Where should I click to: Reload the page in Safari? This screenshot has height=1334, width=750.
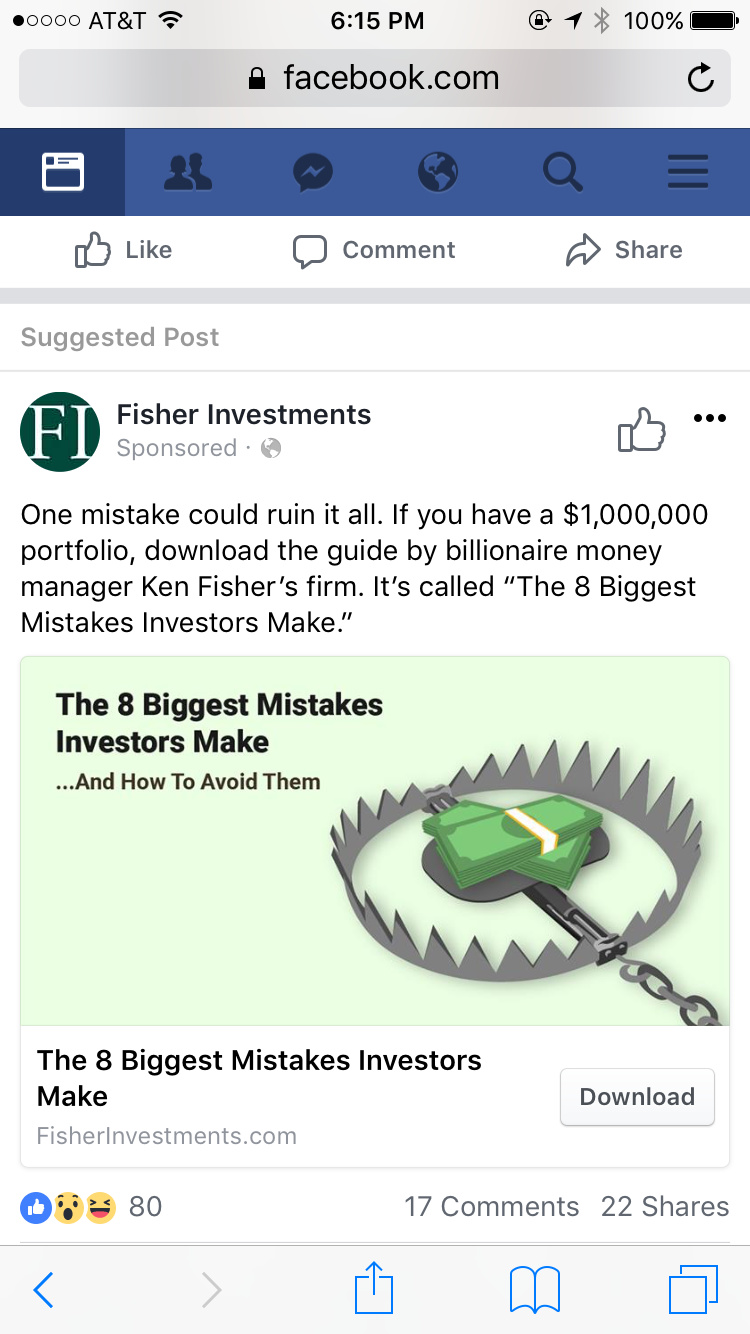(x=701, y=78)
